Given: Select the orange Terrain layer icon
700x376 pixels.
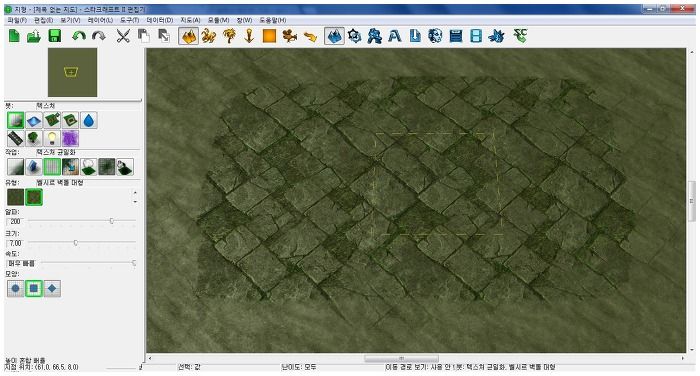Looking at the screenshot, I should 188,36.
